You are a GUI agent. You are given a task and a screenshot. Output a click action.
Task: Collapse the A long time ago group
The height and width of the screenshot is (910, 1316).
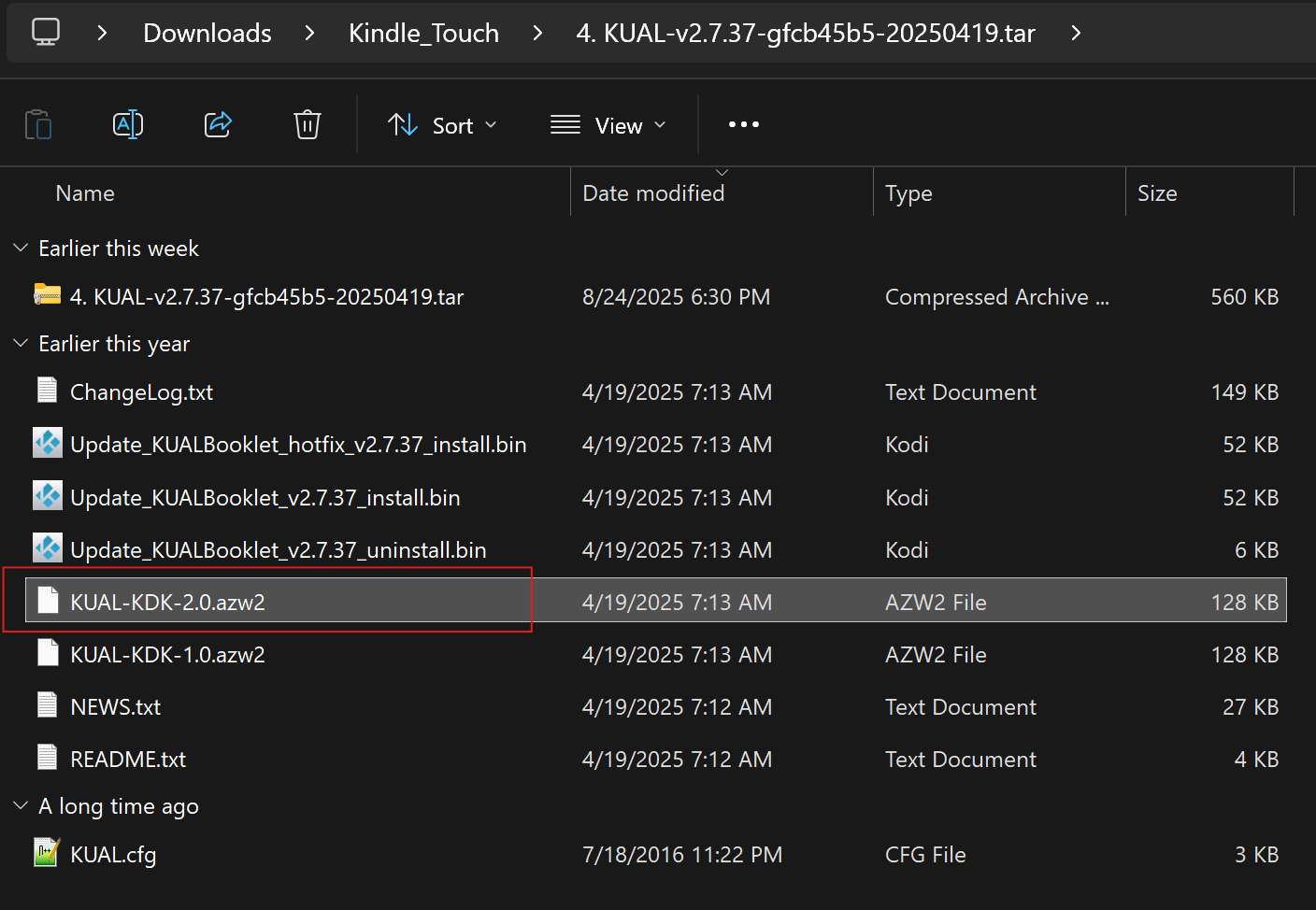[x=21, y=805]
